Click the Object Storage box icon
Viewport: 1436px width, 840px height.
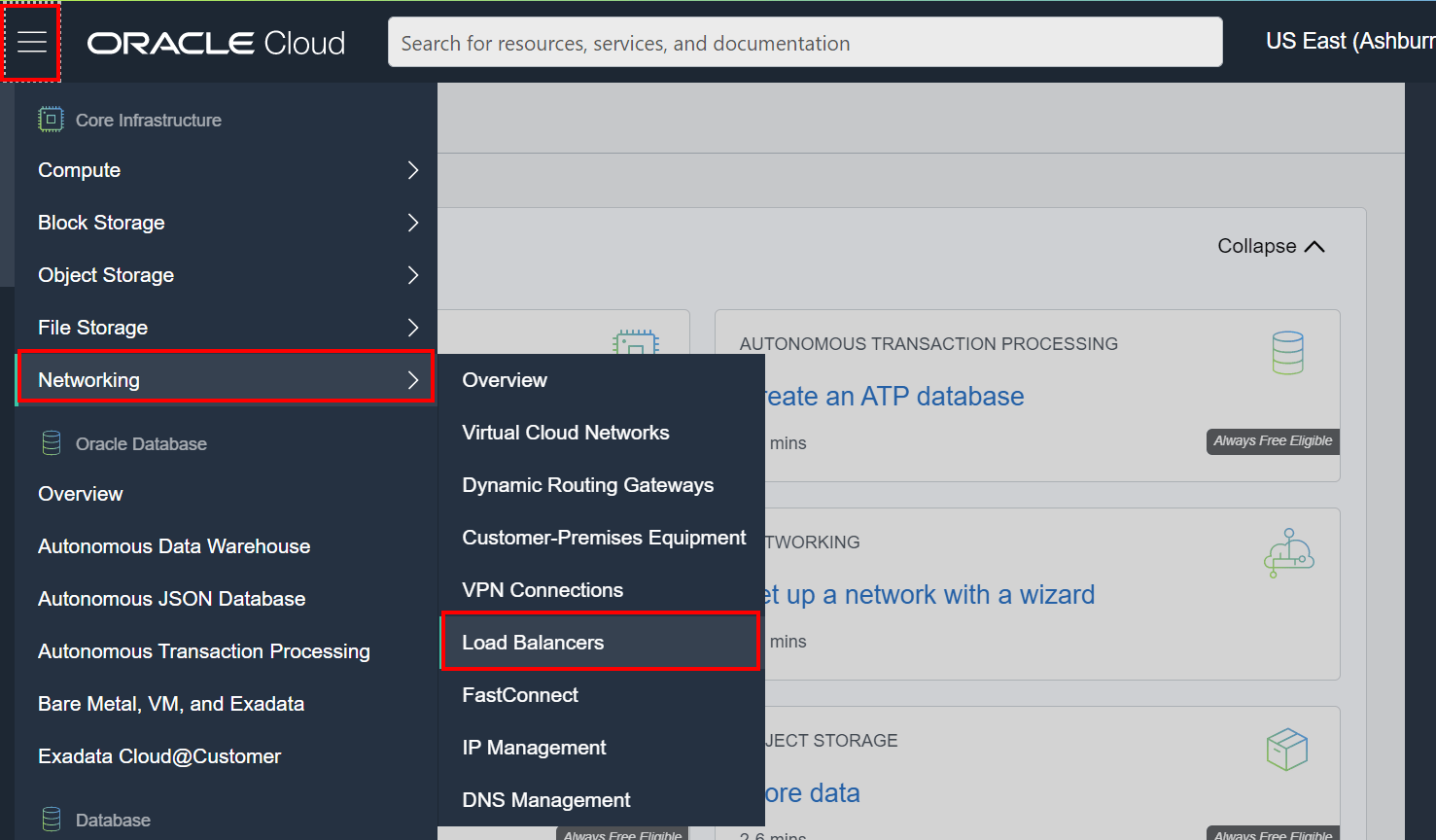point(1285,749)
